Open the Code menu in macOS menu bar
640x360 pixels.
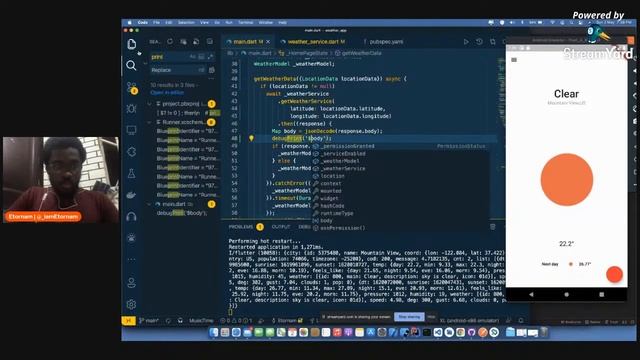[x=142, y=22]
